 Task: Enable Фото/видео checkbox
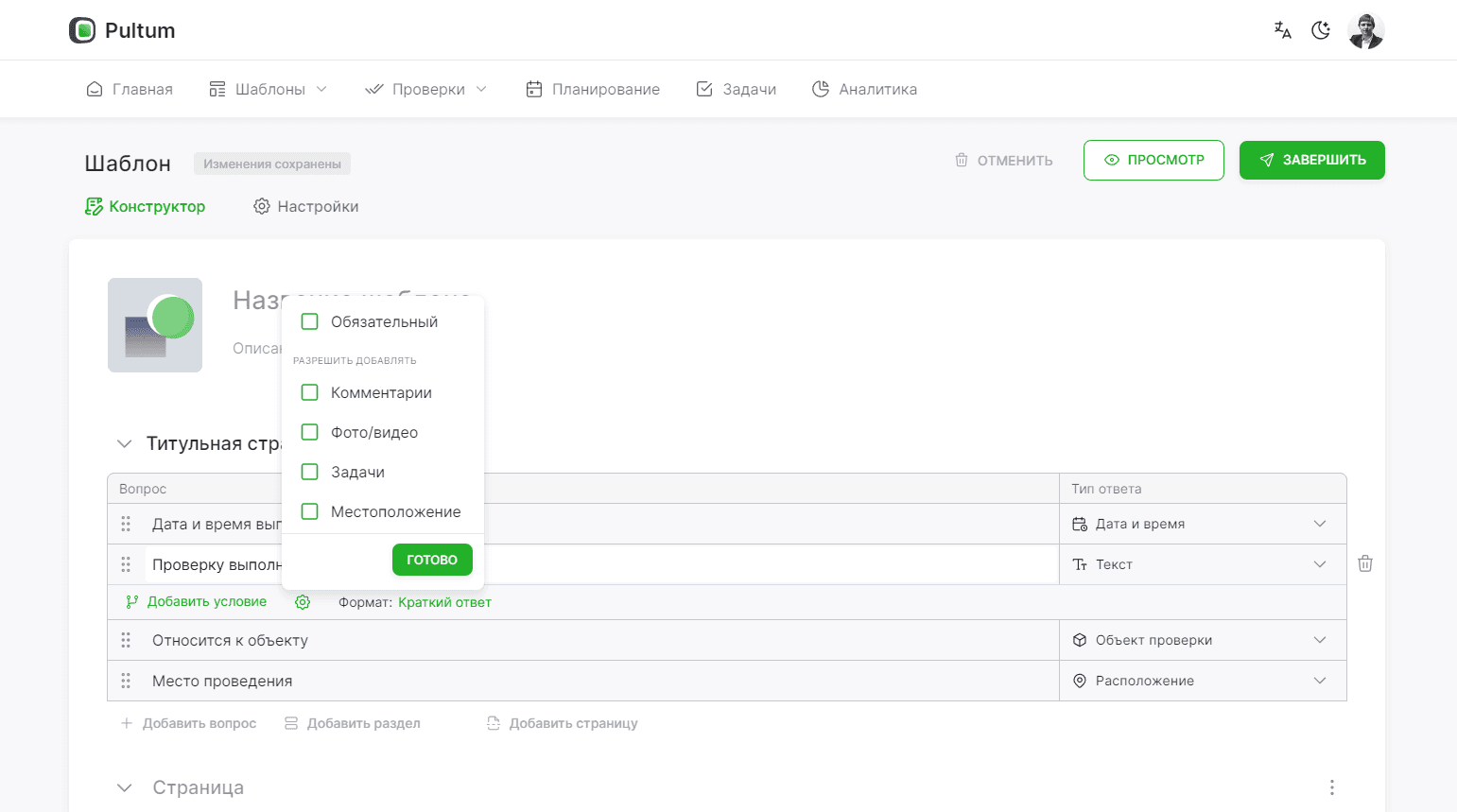tap(309, 432)
